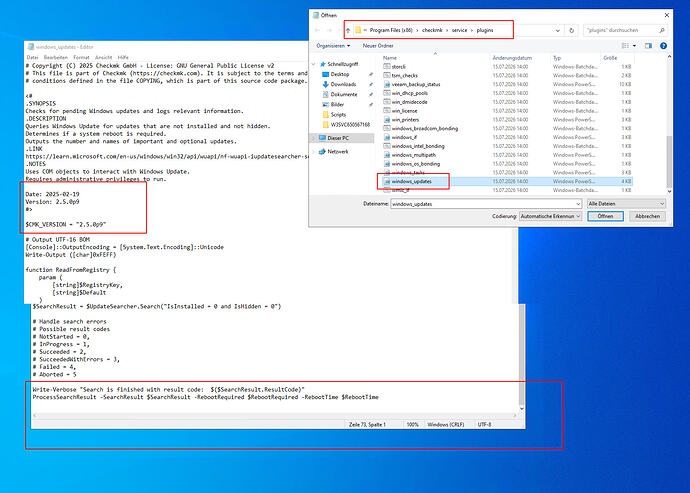Click the up-one-level arrow icon
The height and width of the screenshot is (493, 690).
click(348, 30)
